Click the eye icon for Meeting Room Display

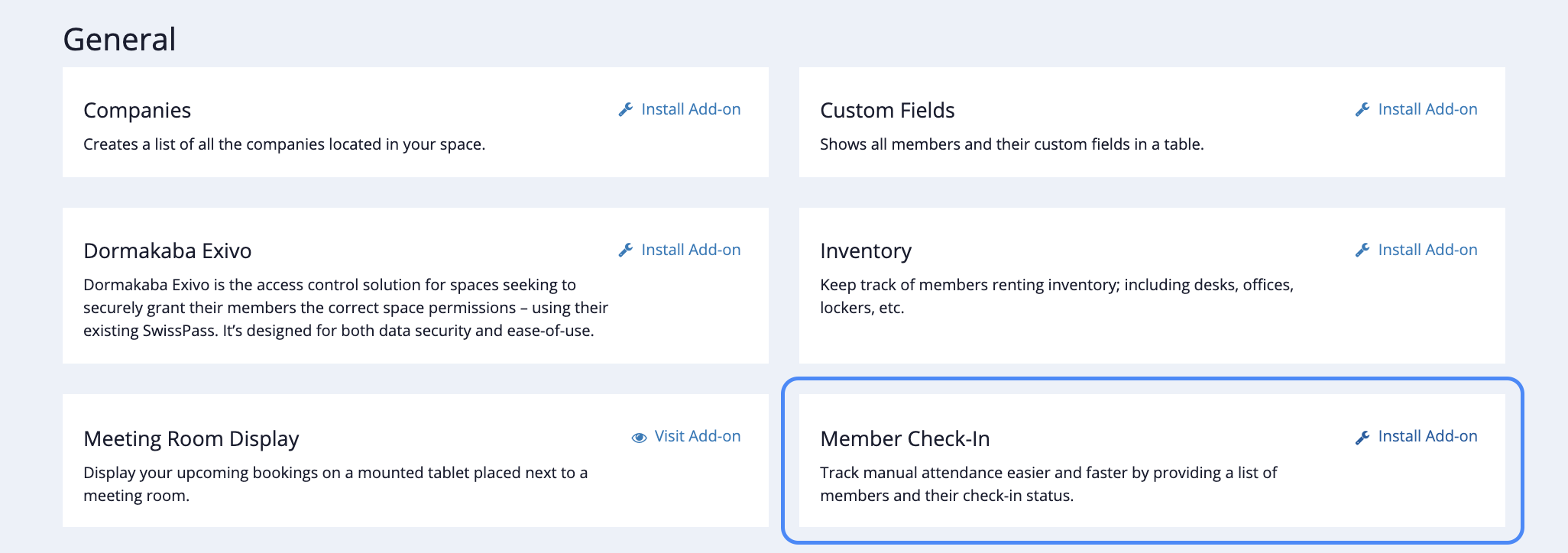pyautogui.click(x=639, y=438)
